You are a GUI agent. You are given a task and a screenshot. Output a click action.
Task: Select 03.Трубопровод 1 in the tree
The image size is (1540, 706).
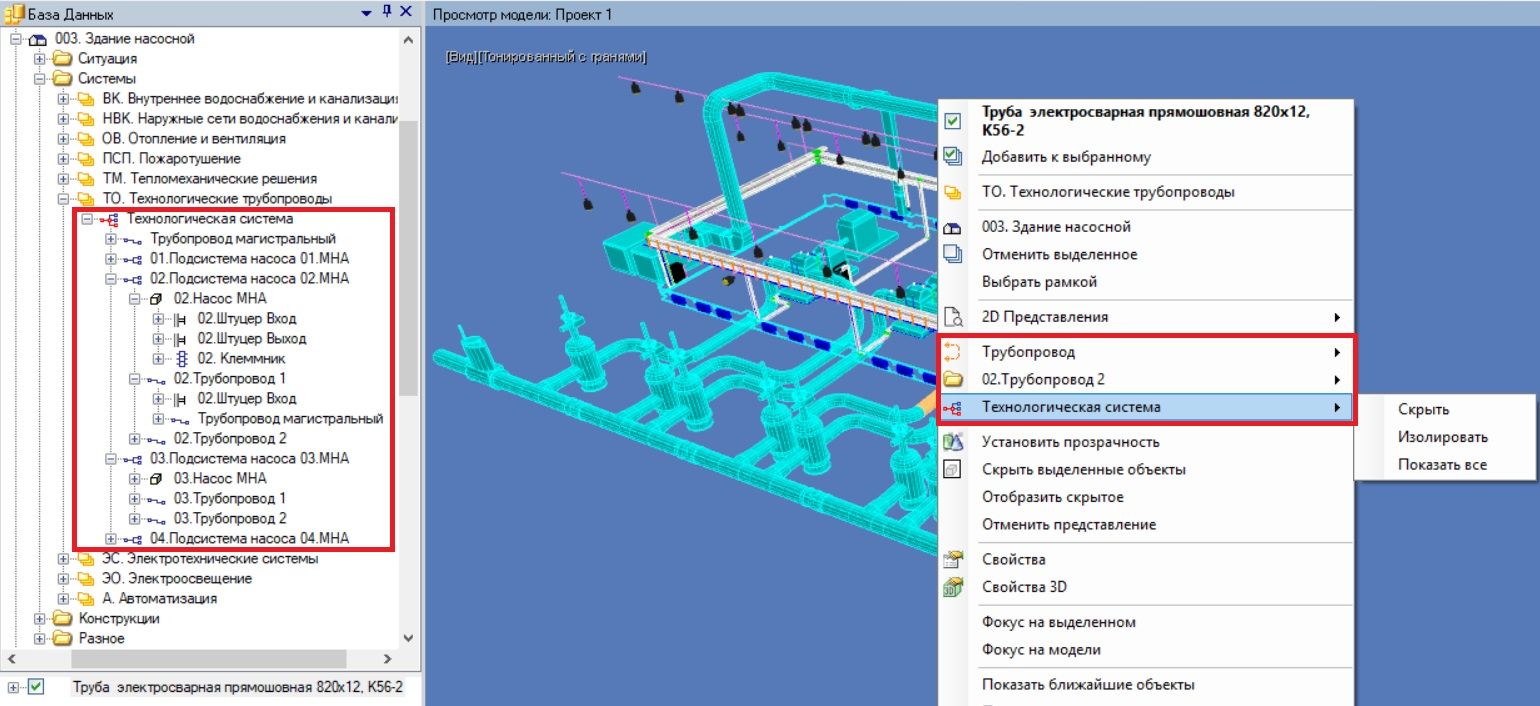[229, 498]
